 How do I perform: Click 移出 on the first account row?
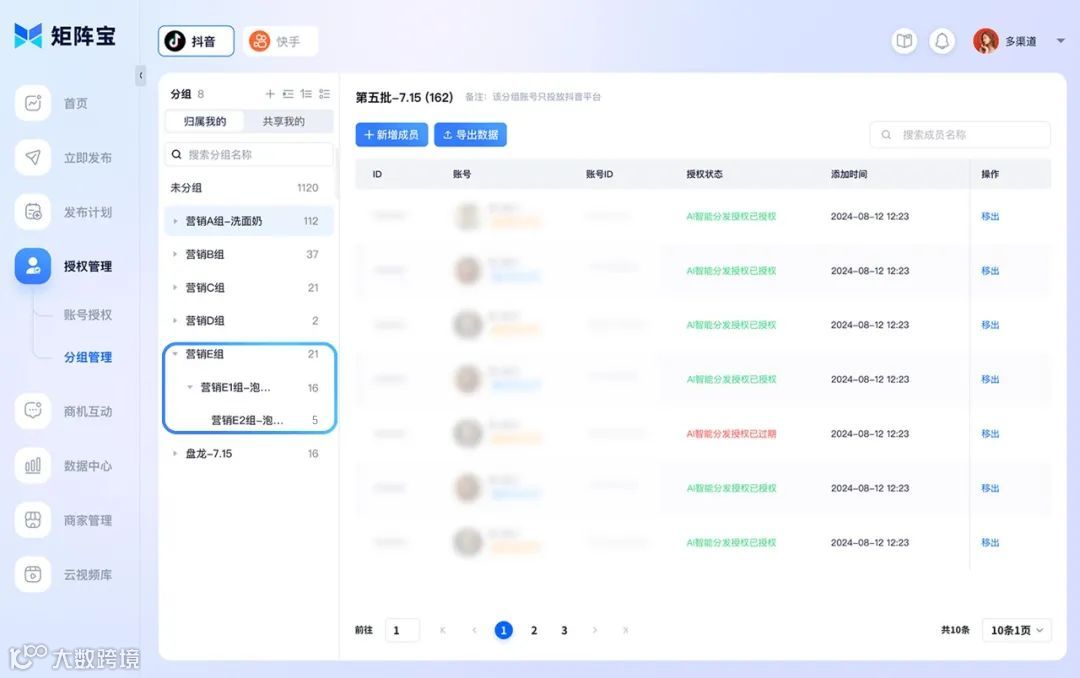(990, 215)
